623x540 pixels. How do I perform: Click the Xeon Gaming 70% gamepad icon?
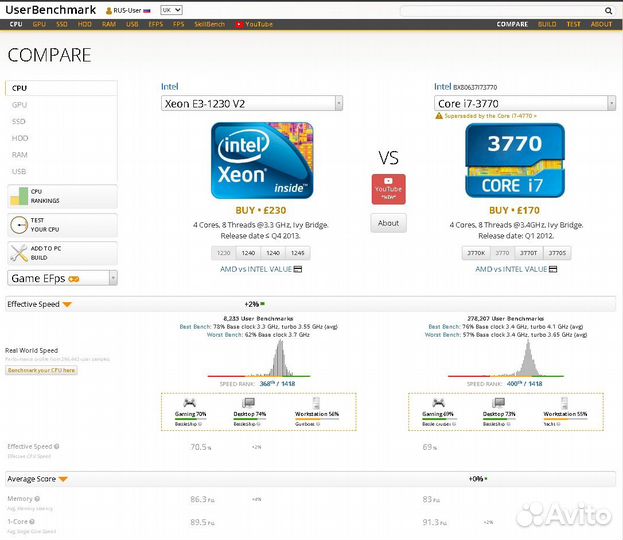click(x=190, y=403)
